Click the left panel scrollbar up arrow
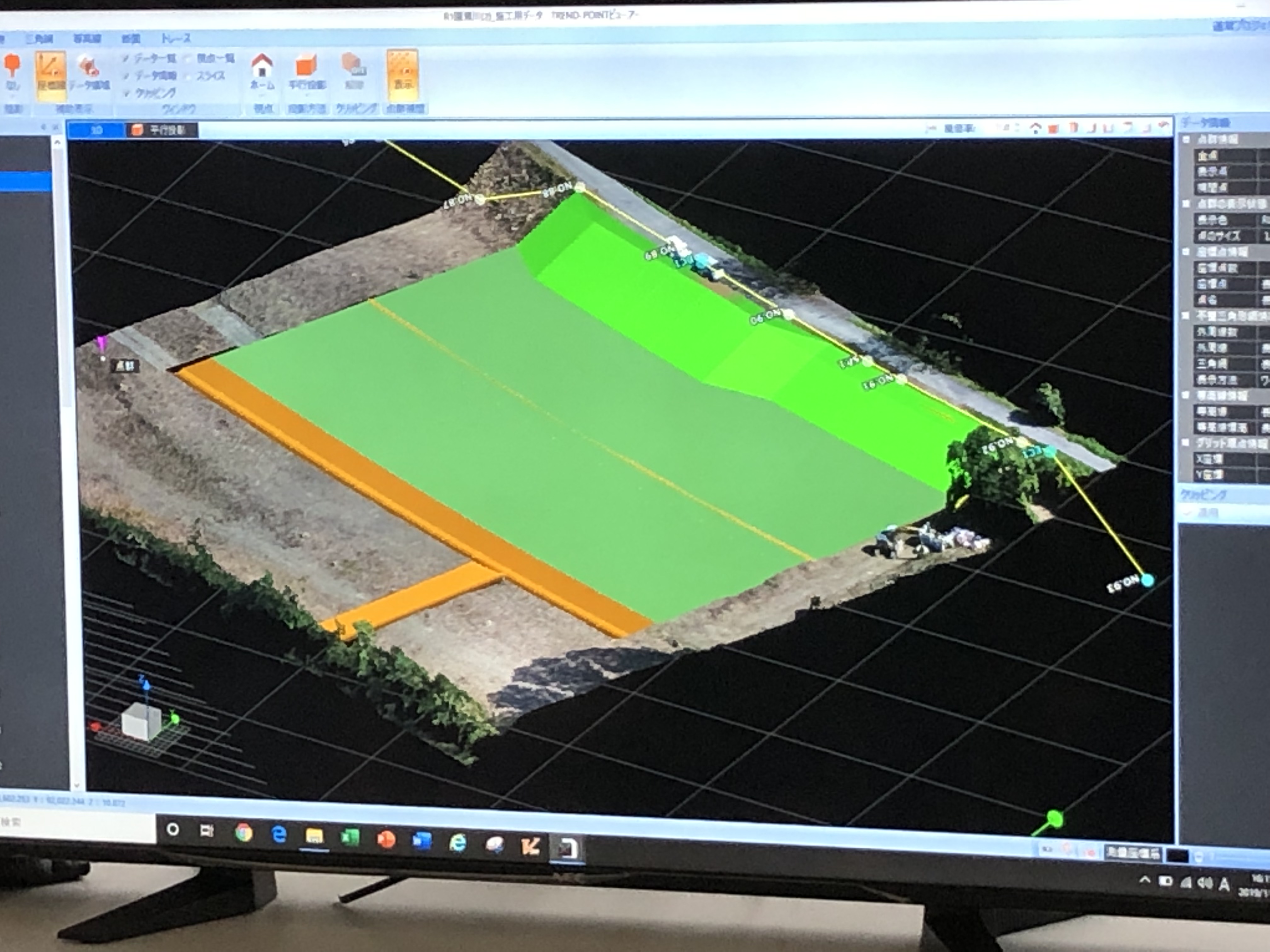This screenshot has width=1270, height=952. 57,142
